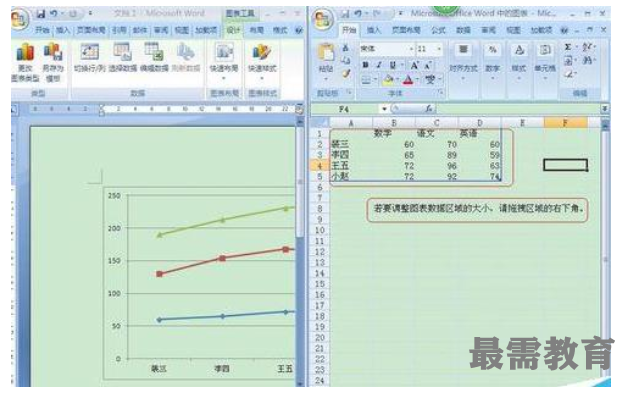
Task: Undo last action in Excel toolbar
Action: click(358, 14)
